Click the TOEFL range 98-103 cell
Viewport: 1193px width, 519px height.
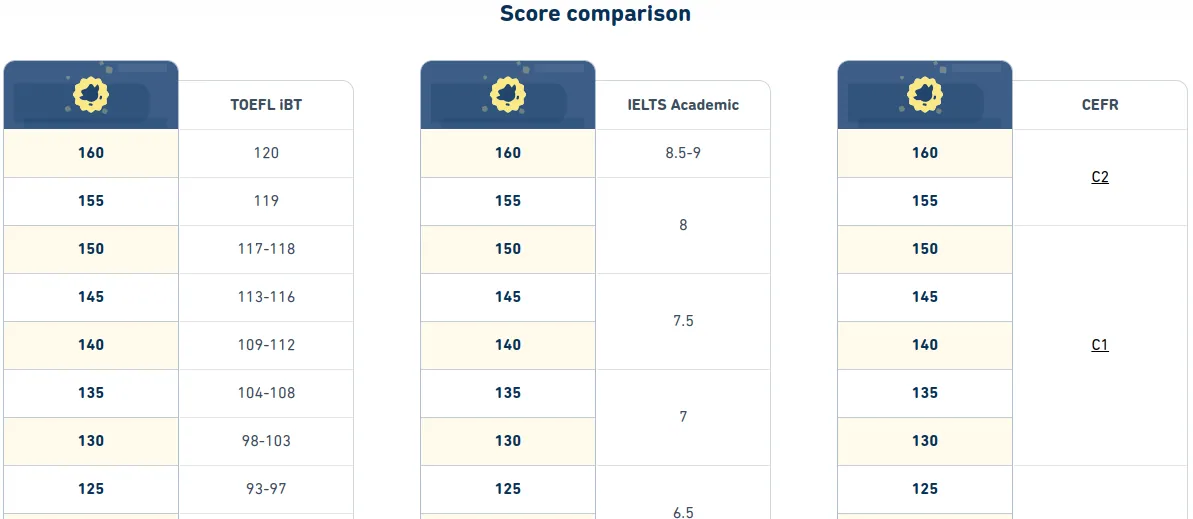(266, 441)
